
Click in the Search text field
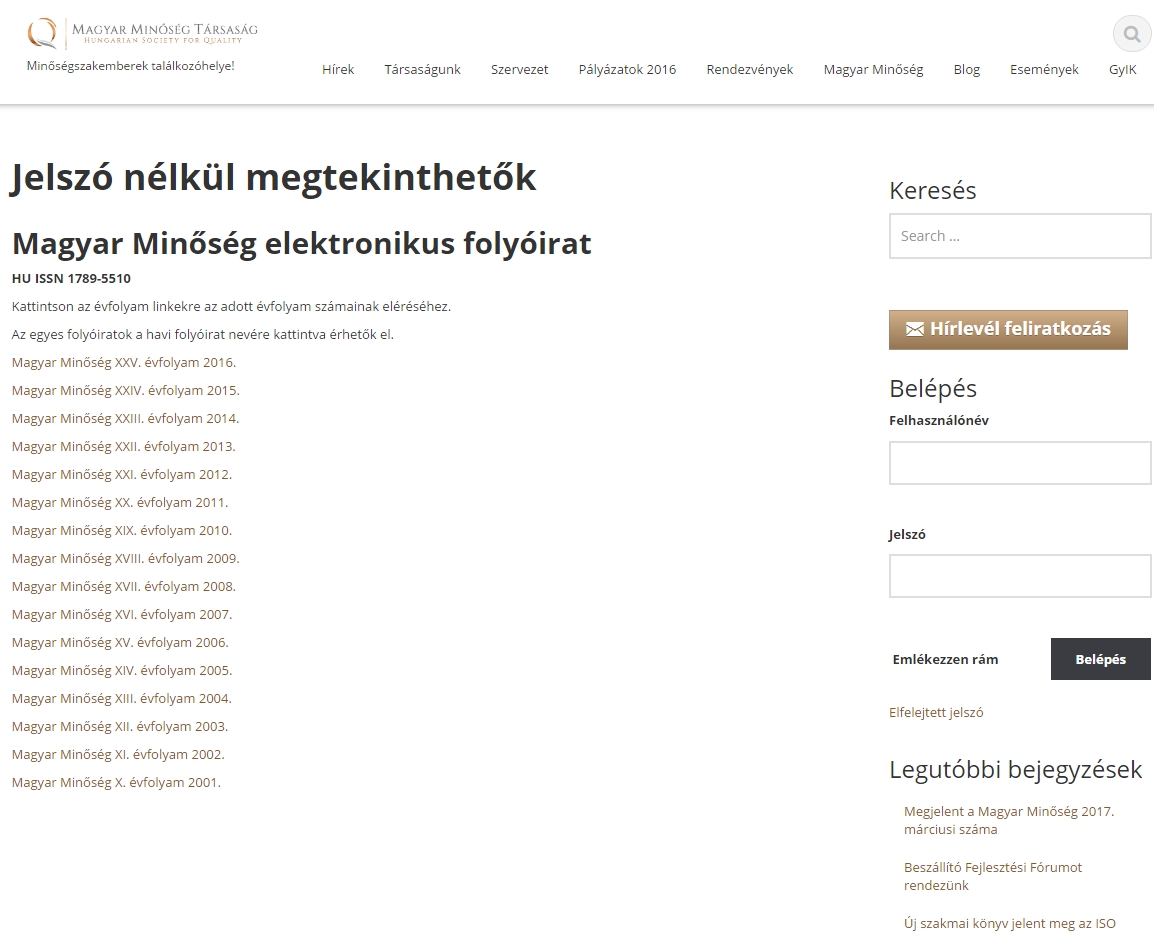click(1020, 236)
